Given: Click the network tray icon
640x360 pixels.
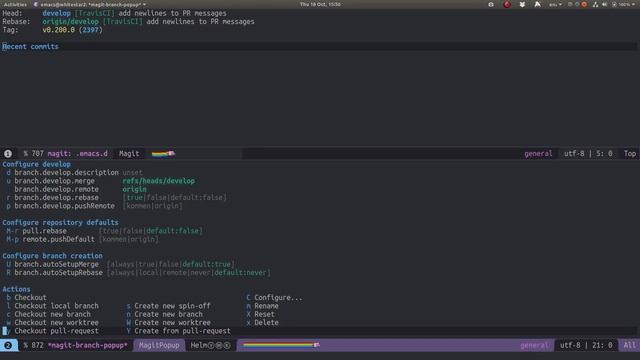Looking at the screenshot, I should click(596, 4).
